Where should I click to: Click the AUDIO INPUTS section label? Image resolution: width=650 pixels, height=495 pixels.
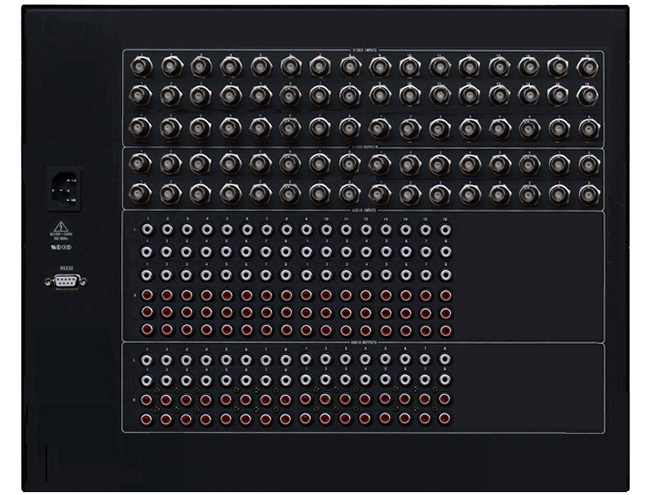[364, 210]
